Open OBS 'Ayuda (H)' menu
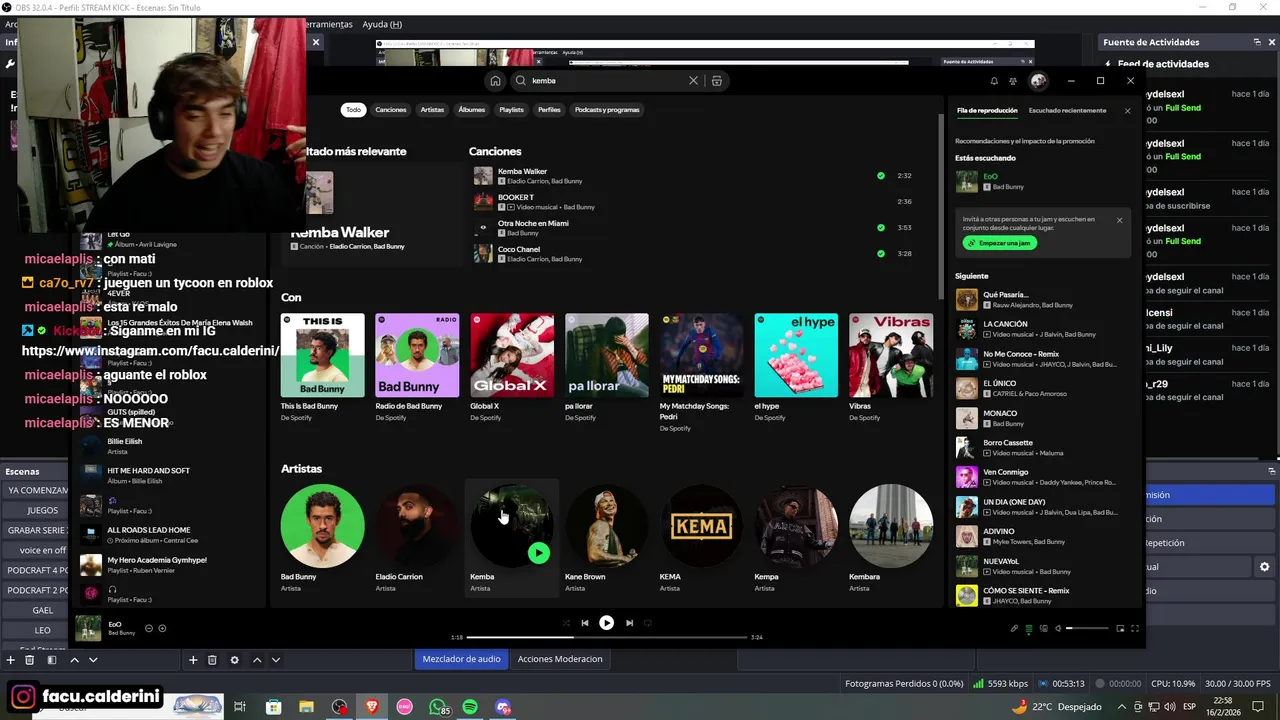Screen dimensions: 1280x720 click(382, 24)
